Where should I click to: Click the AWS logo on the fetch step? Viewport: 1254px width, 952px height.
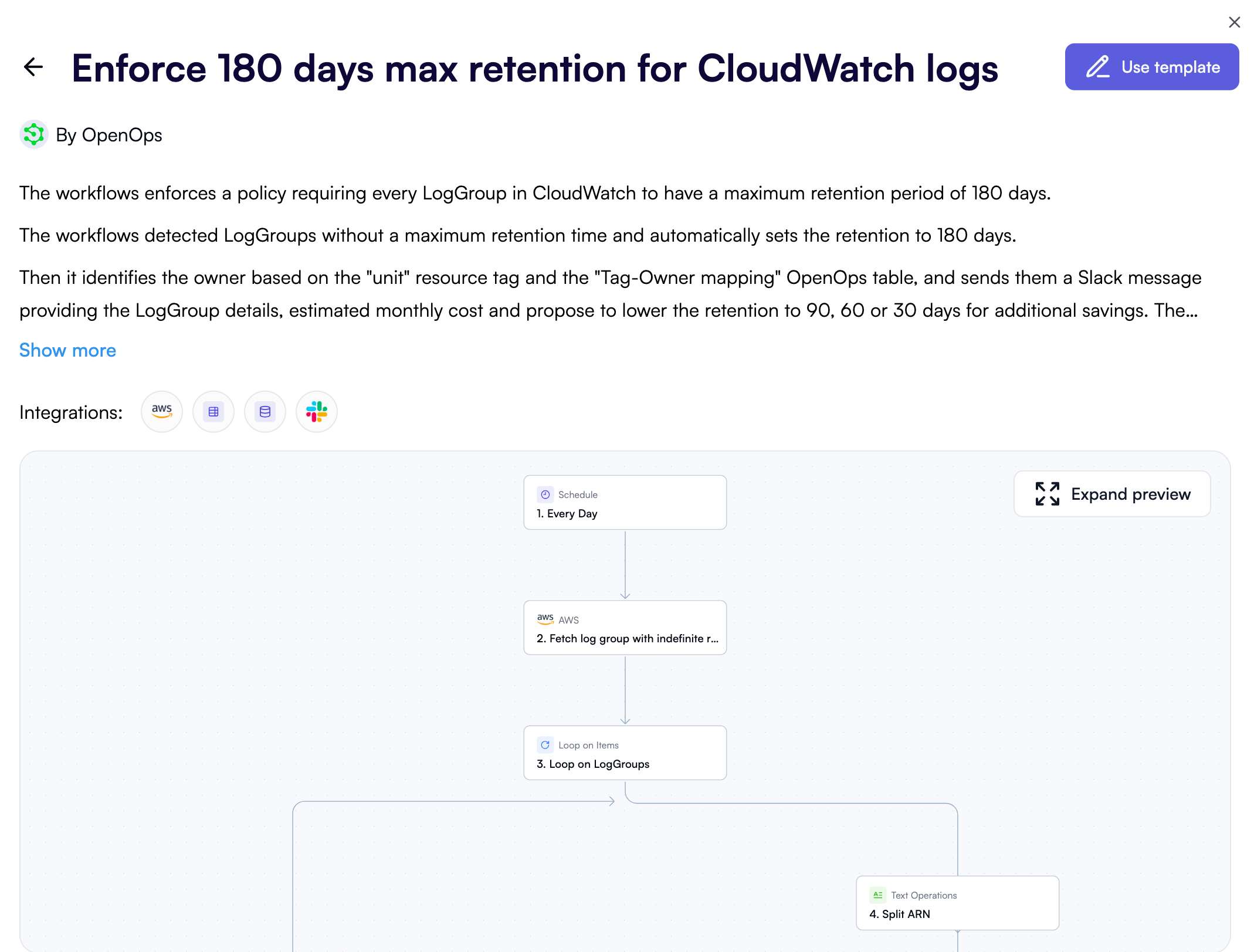click(544, 618)
